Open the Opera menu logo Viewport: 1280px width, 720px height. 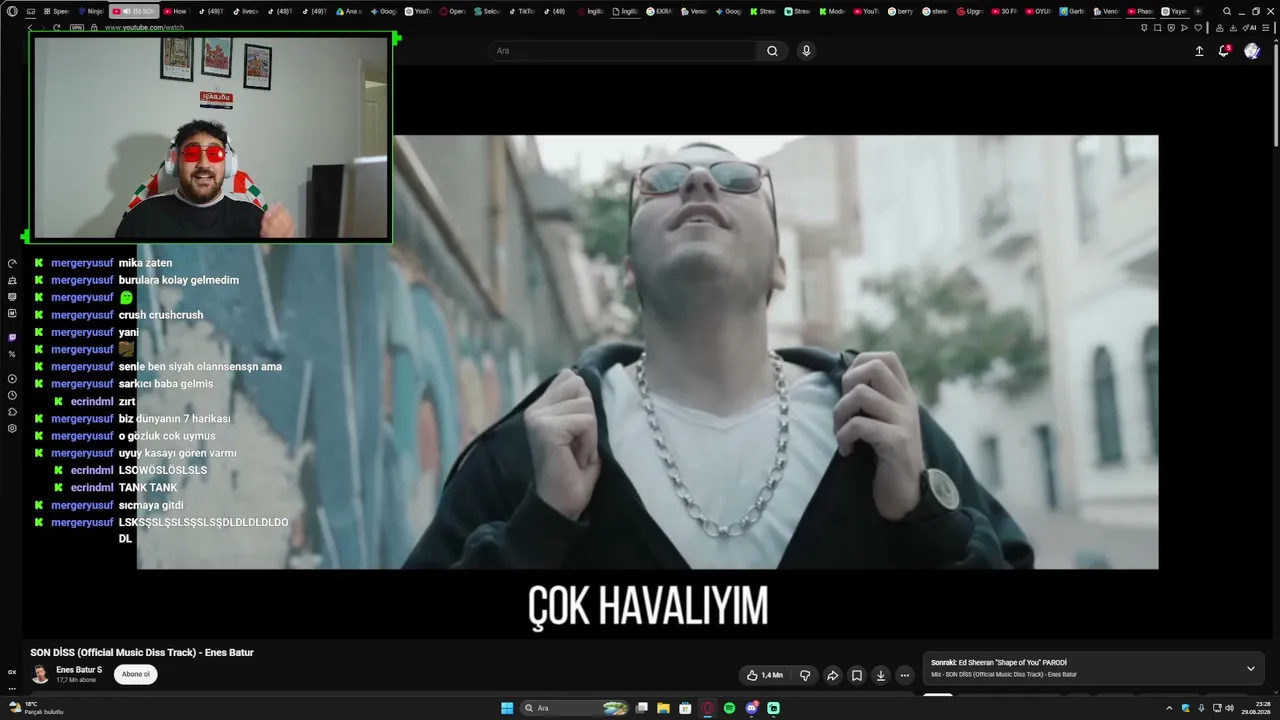pos(12,11)
